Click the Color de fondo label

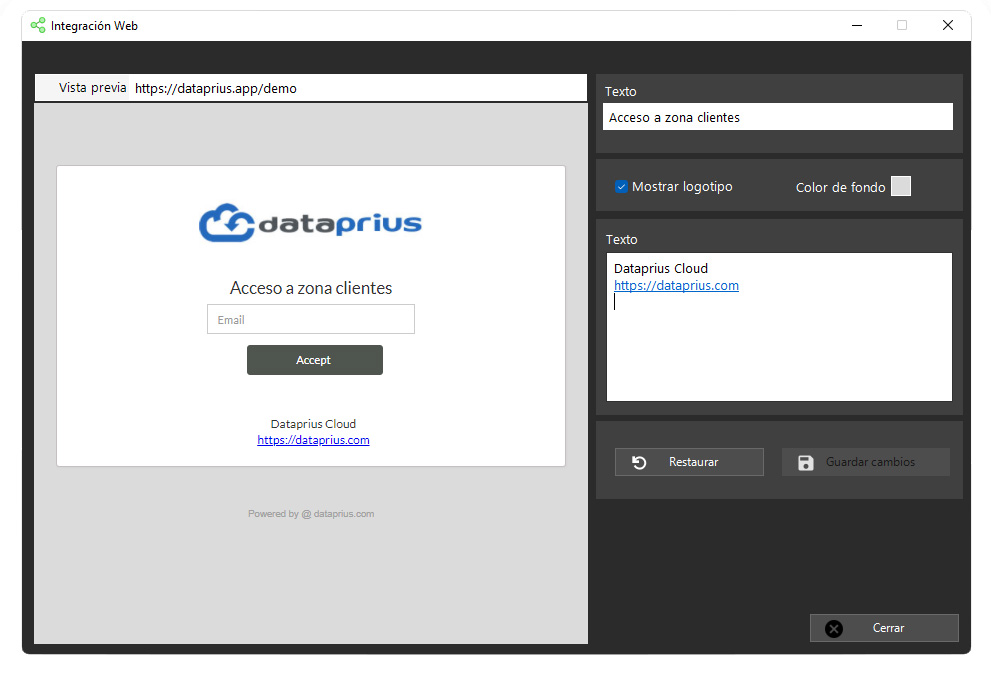(x=841, y=187)
